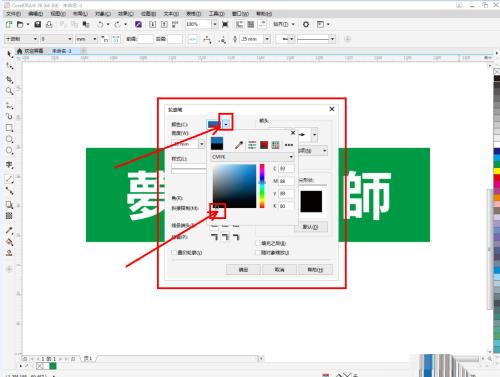Viewport: 500px width, 377px height.
Task: Select the Ellipse tool in toolbox
Action: point(9,139)
